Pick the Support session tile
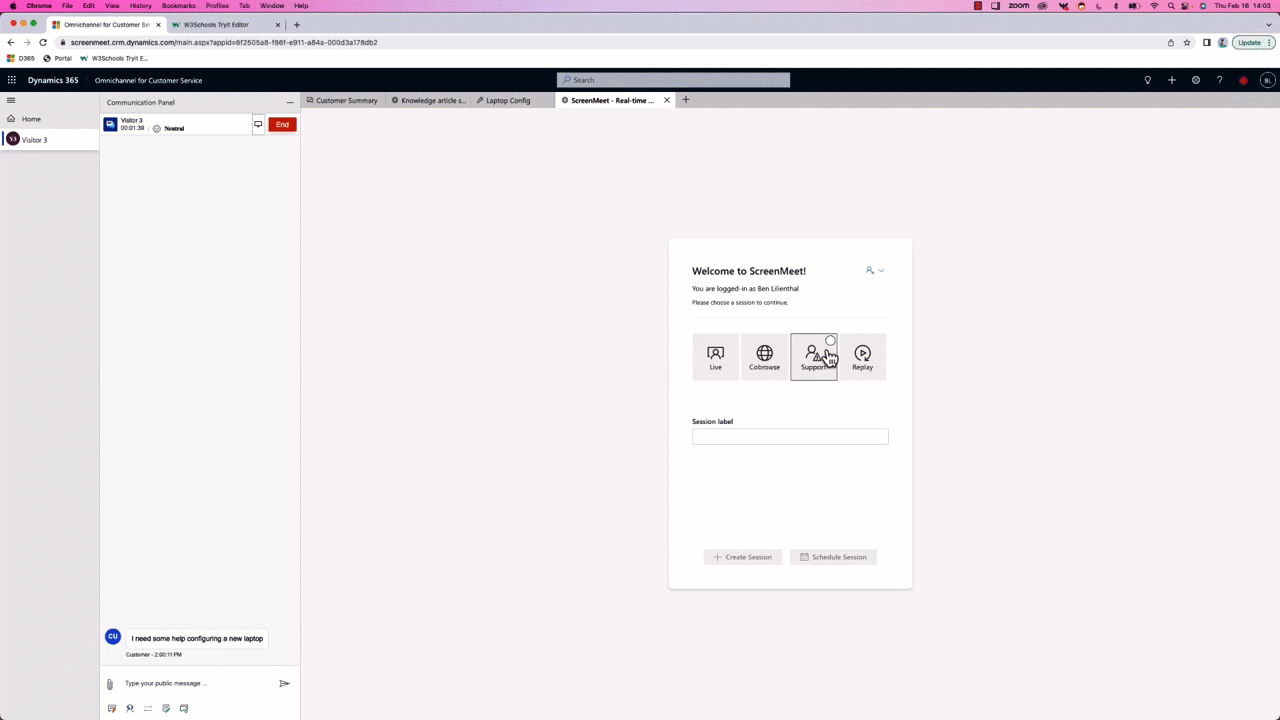This screenshot has width=1280, height=720. pos(814,357)
